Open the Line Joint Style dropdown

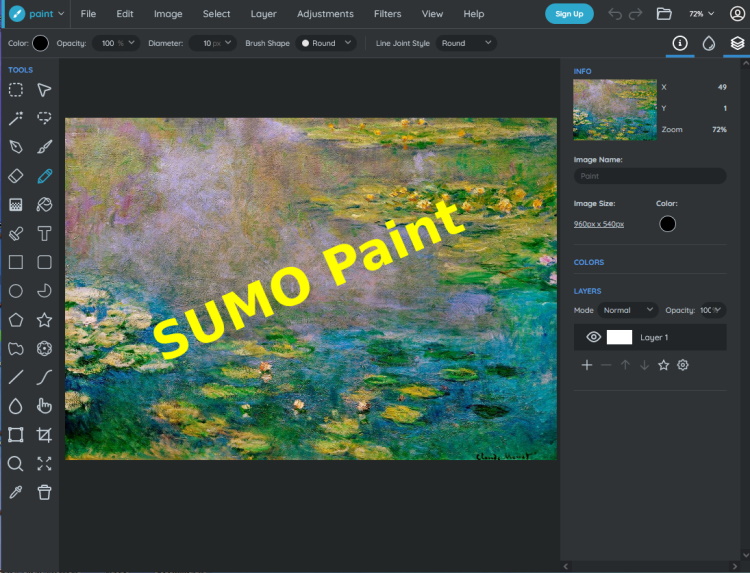(x=466, y=43)
